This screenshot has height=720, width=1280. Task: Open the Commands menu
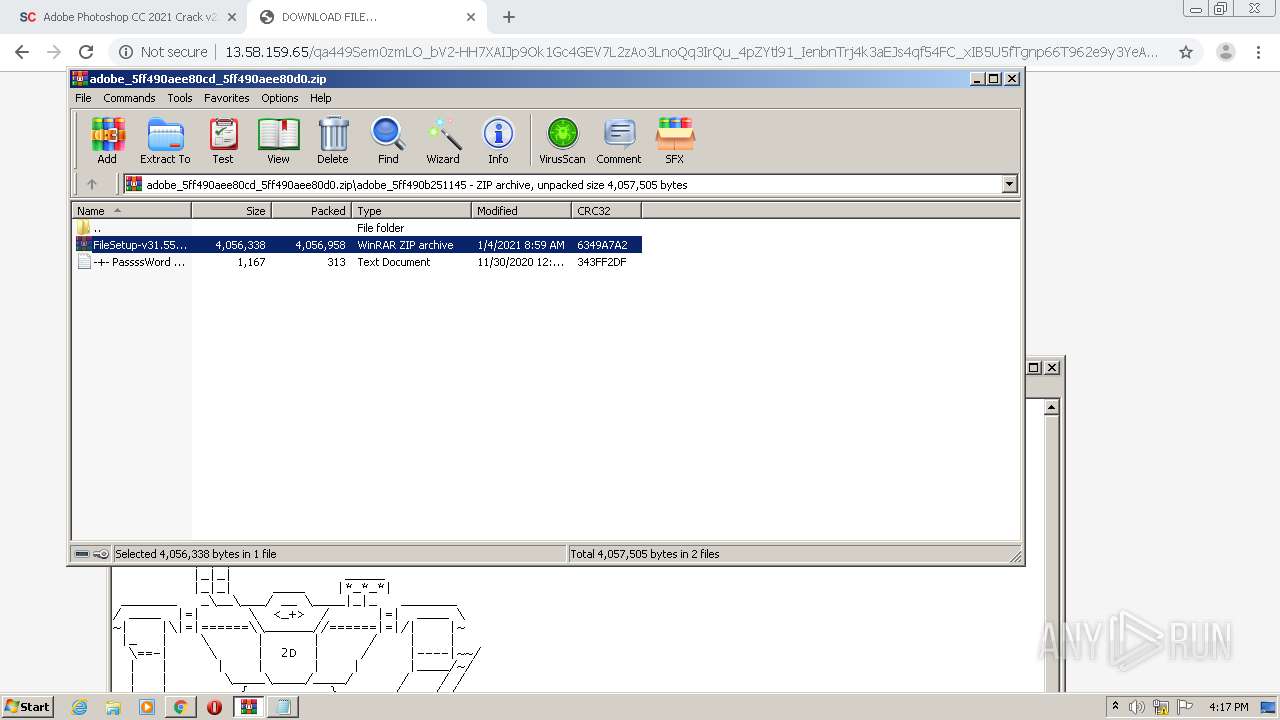pyautogui.click(x=129, y=98)
